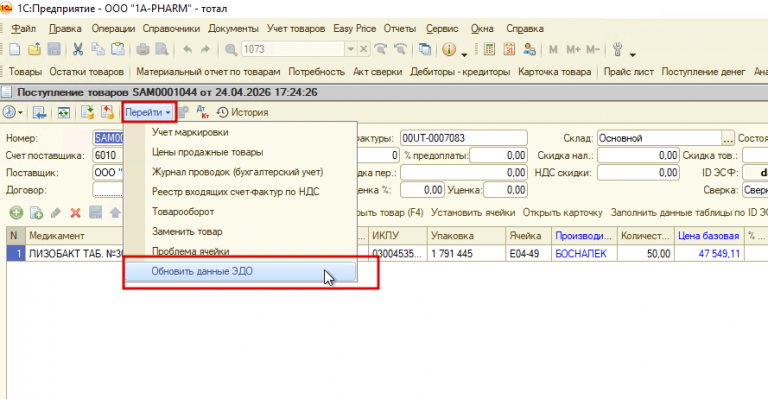Open file using the folder icon
This screenshot has width=768, height=399.
tap(34, 49)
